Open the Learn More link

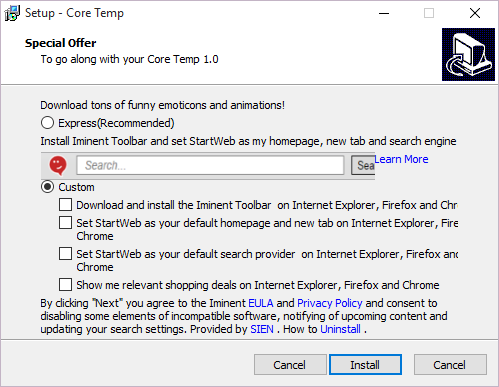(x=401, y=159)
